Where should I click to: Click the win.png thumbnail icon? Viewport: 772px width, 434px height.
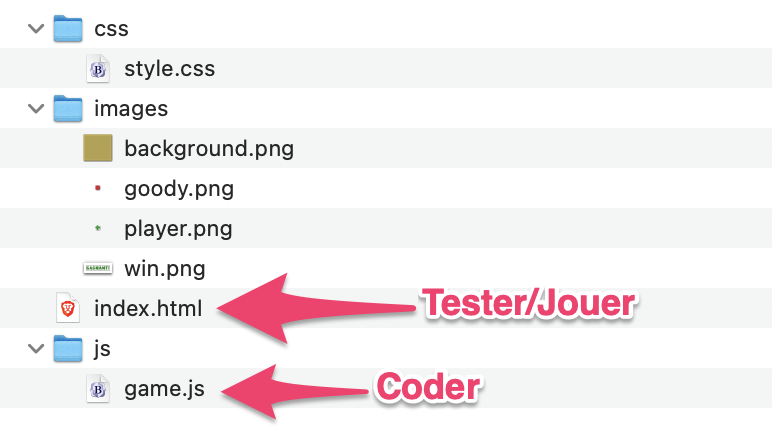tap(98, 268)
